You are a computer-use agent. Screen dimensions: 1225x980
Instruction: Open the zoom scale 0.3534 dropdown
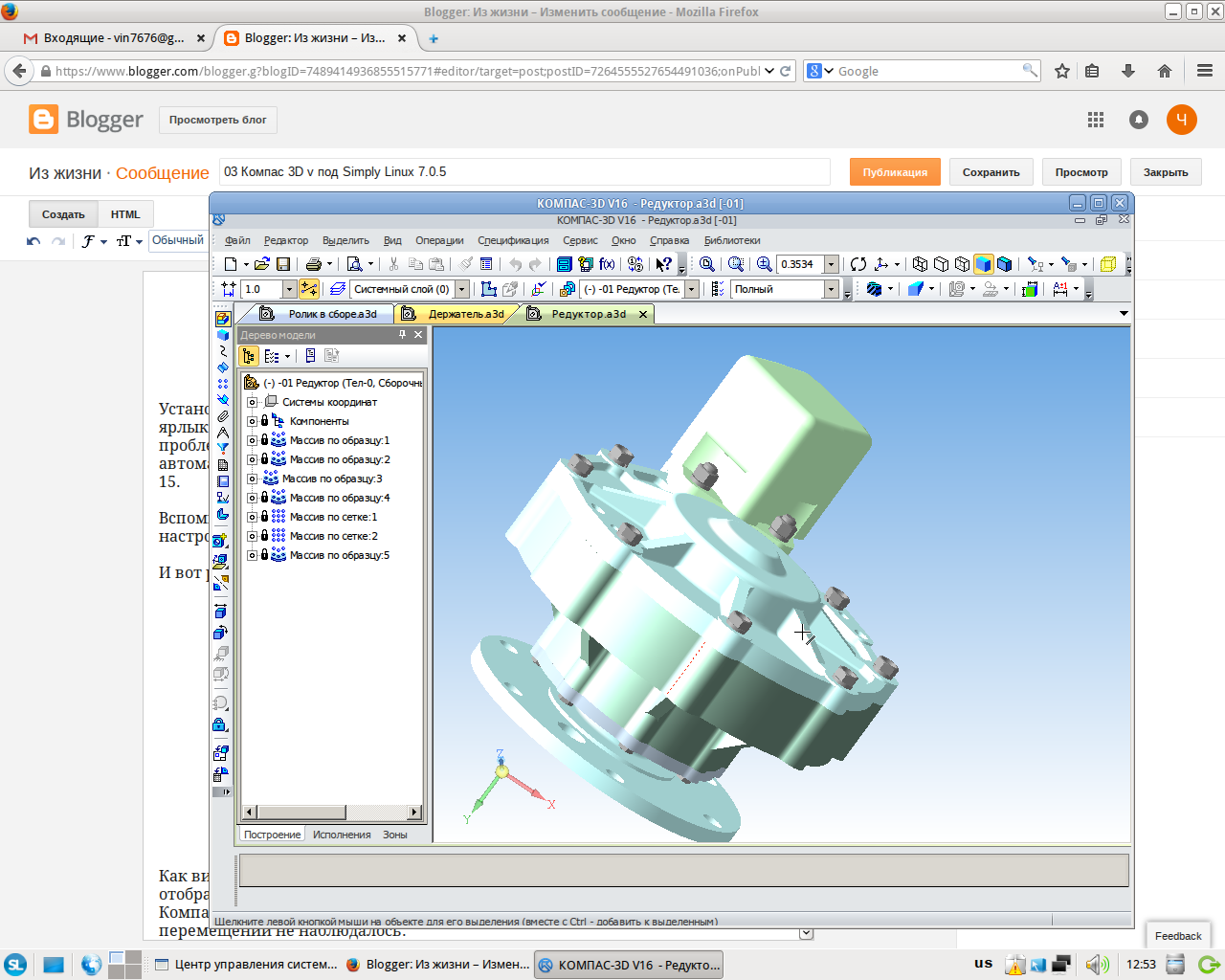831,264
